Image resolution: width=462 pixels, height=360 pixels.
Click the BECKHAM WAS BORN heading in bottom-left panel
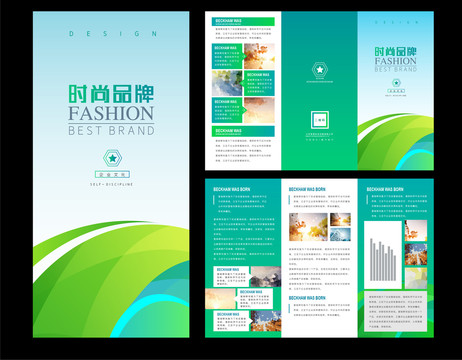point(231,189)
